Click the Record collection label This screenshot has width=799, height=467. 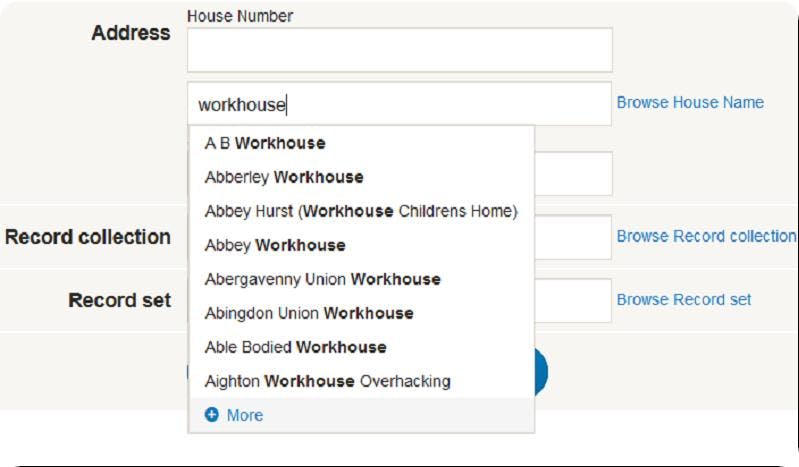point(88,237)
